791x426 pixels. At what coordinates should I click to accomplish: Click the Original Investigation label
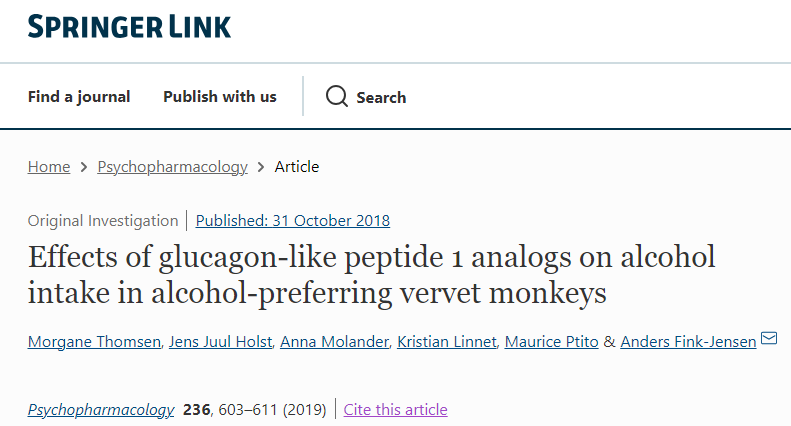[x=103, y=221]
